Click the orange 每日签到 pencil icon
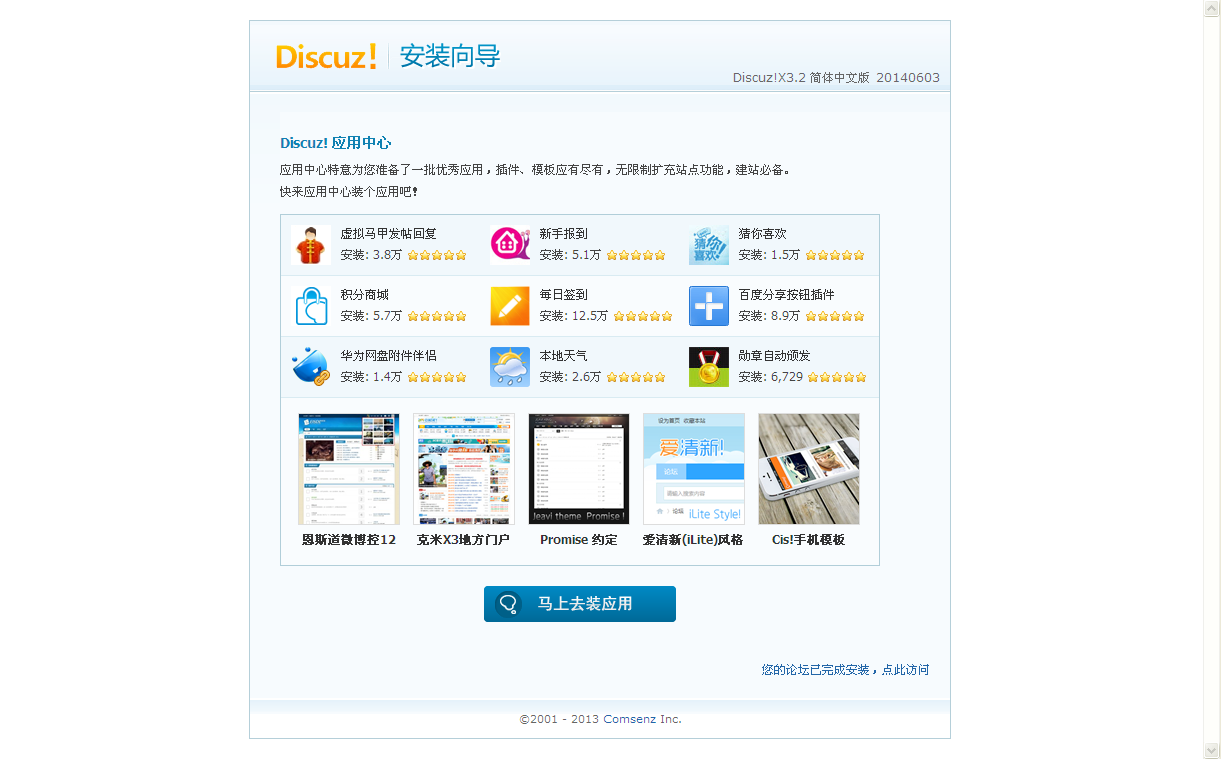The height and width of the screenshot is (759, 1222). click(509, 306)
